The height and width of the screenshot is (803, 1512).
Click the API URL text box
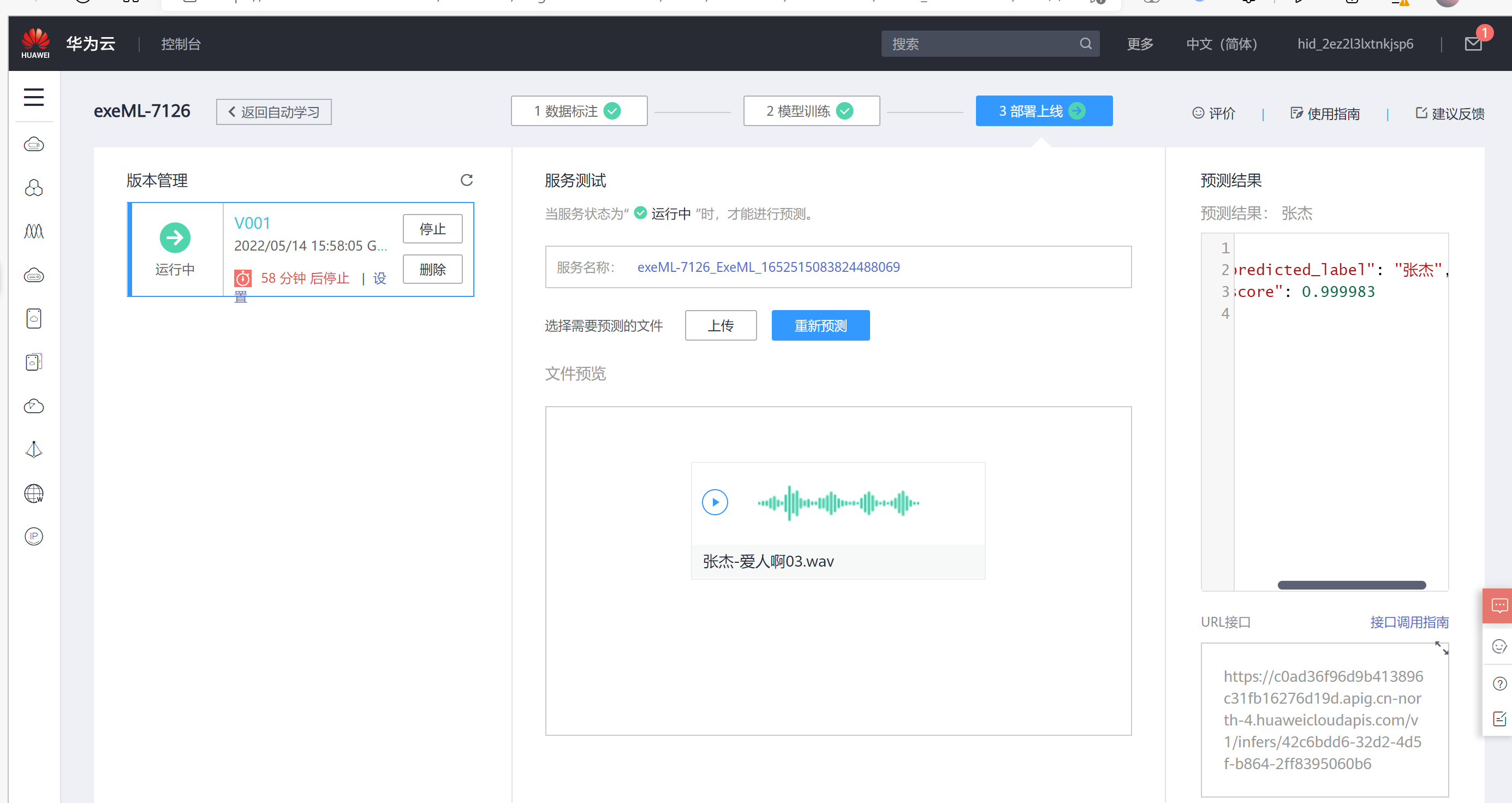1324,719
